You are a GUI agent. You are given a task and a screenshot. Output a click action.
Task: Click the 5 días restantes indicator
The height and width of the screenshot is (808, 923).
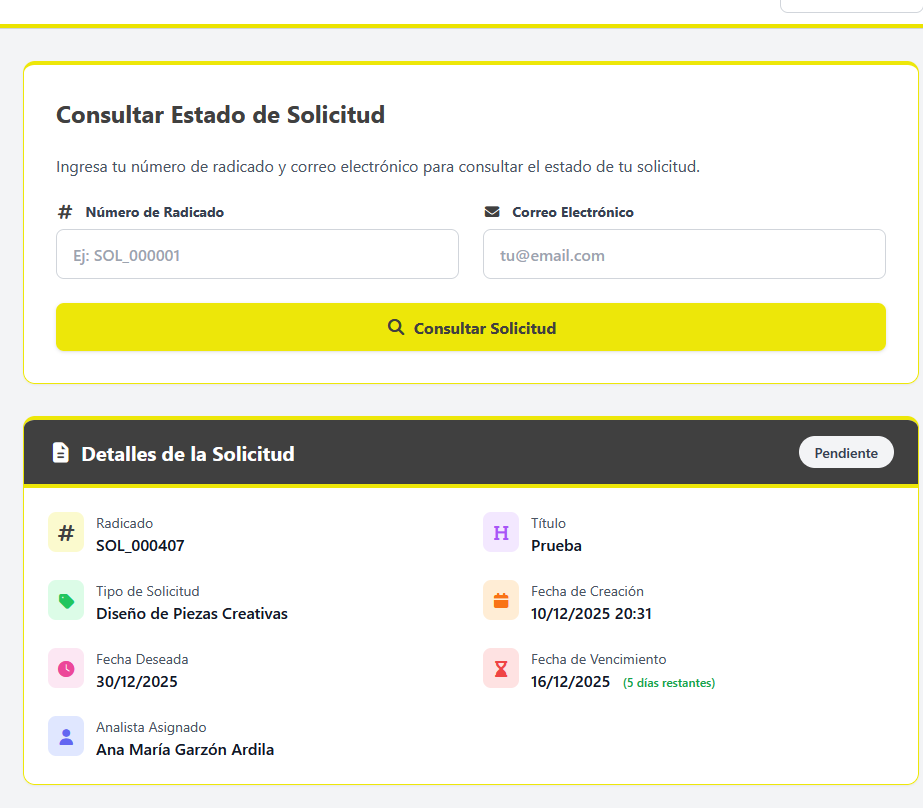(x=669, y=684)
